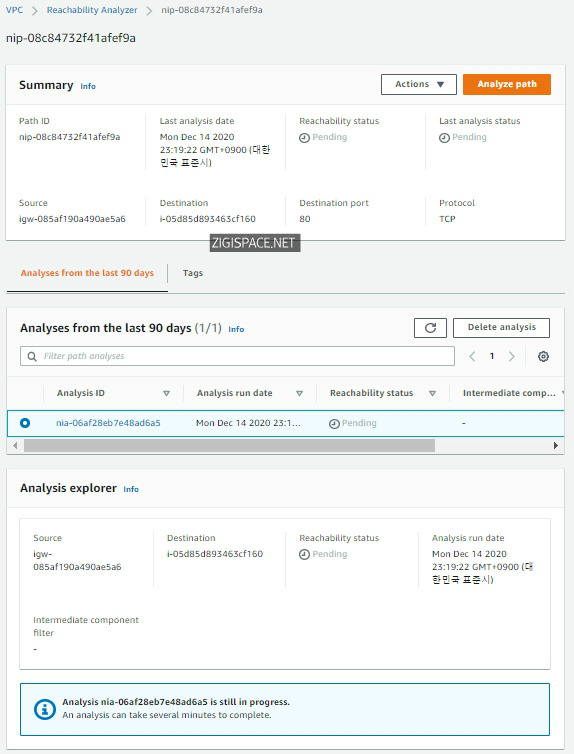The width and height of the screenshot is (574, 754).
Task: Click Destination value i-05d85d893463cf160 in Summary
Action: click(208, 219)
